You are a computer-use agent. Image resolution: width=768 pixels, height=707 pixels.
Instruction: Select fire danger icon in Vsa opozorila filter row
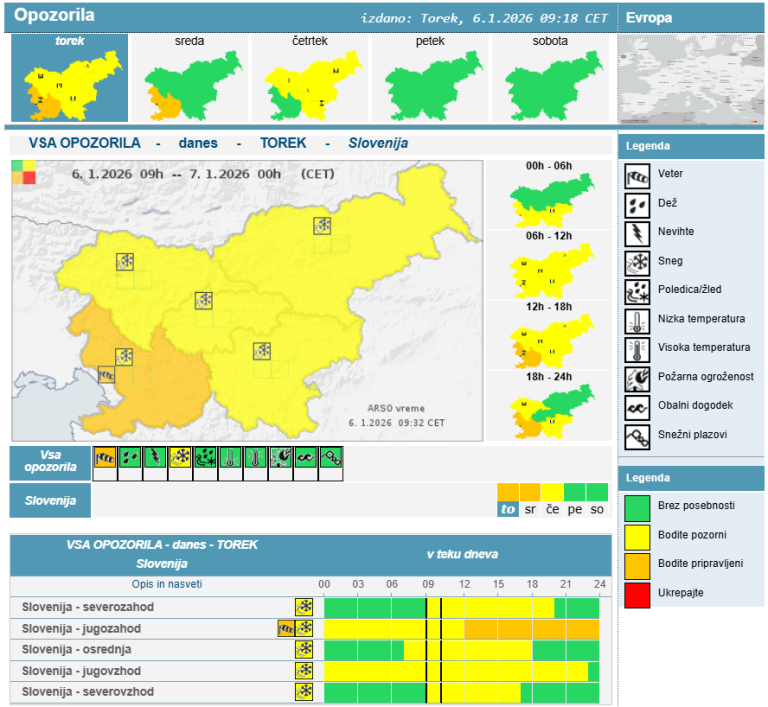[x=281, y=458]
